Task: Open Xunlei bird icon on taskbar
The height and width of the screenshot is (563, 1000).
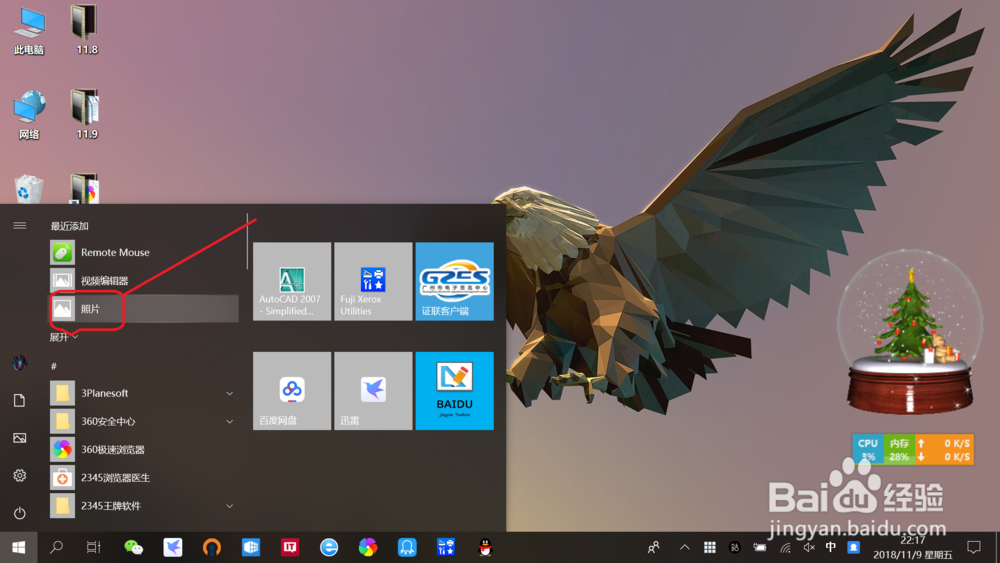Action: [x=173, y=547]
